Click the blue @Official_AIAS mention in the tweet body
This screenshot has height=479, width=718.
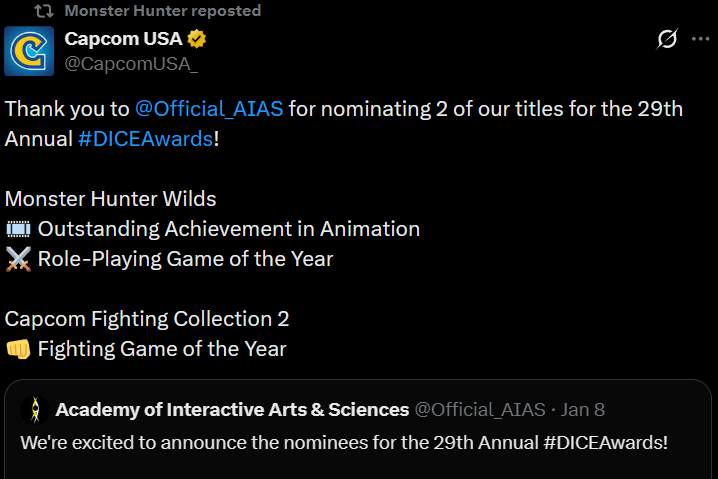209,109
